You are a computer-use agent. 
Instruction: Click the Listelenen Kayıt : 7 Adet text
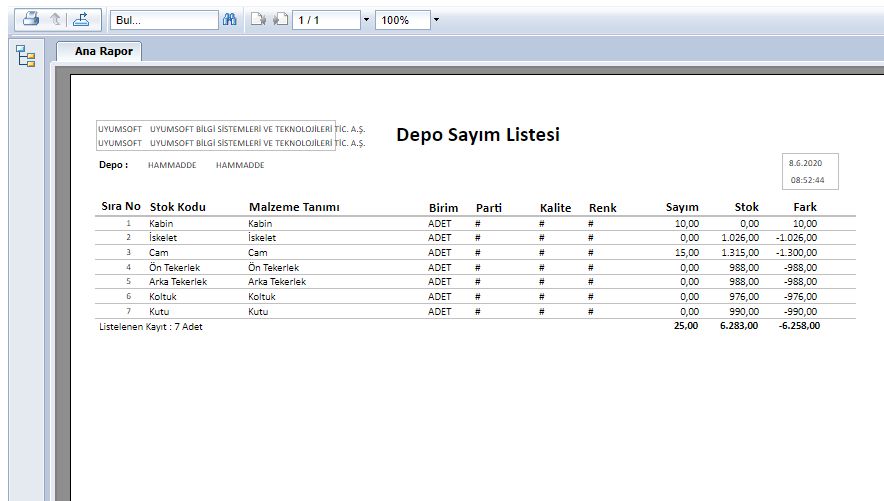[150, 326]
